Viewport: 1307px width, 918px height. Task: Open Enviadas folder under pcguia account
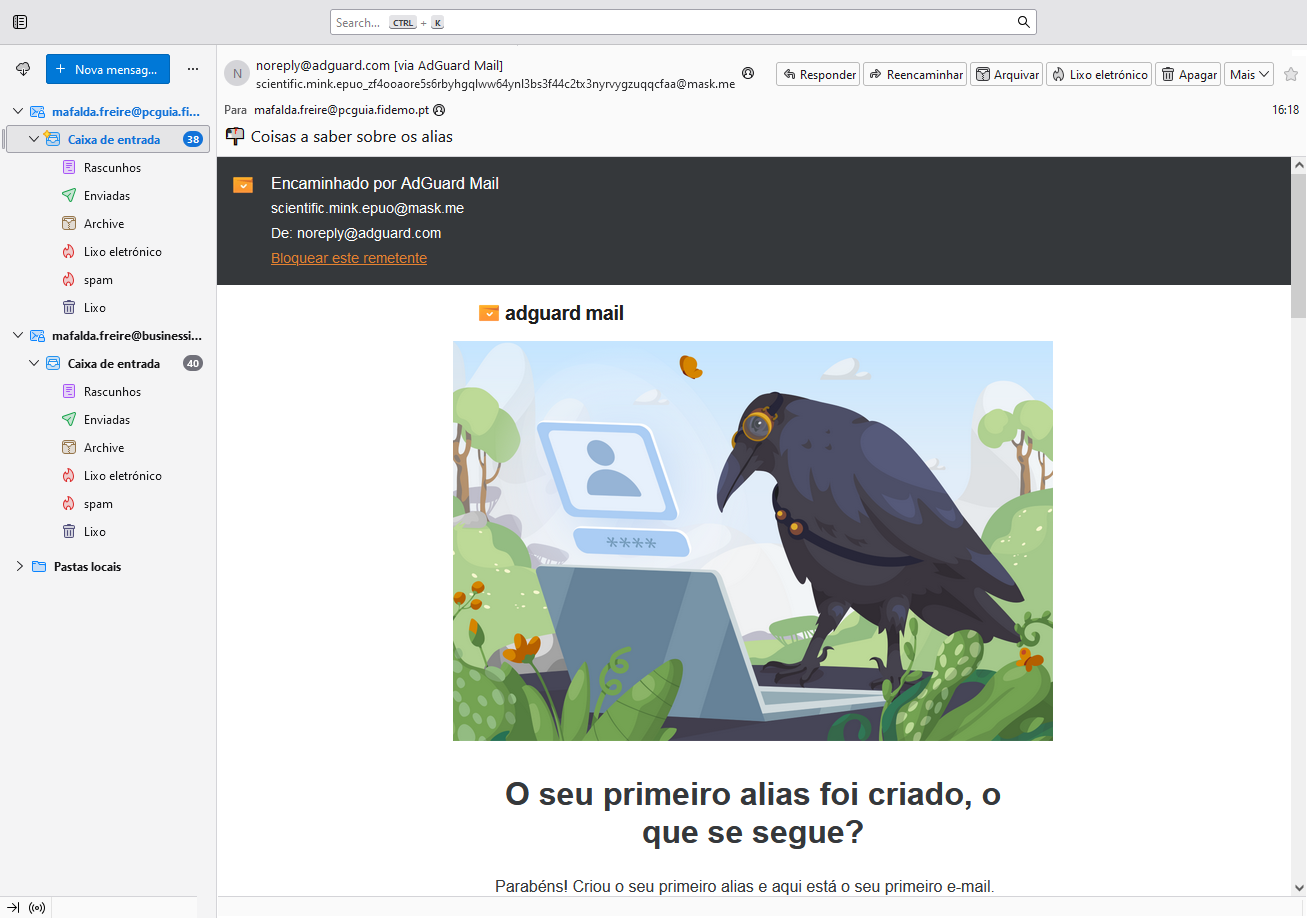pos(107,196)
